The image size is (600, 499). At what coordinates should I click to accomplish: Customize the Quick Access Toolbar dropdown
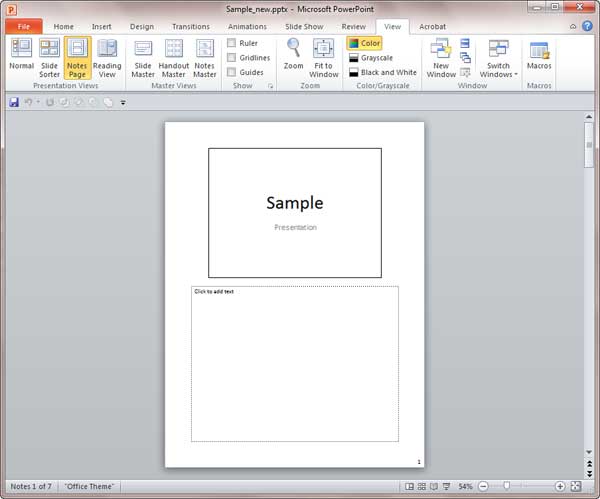click(x=123, y=103)
